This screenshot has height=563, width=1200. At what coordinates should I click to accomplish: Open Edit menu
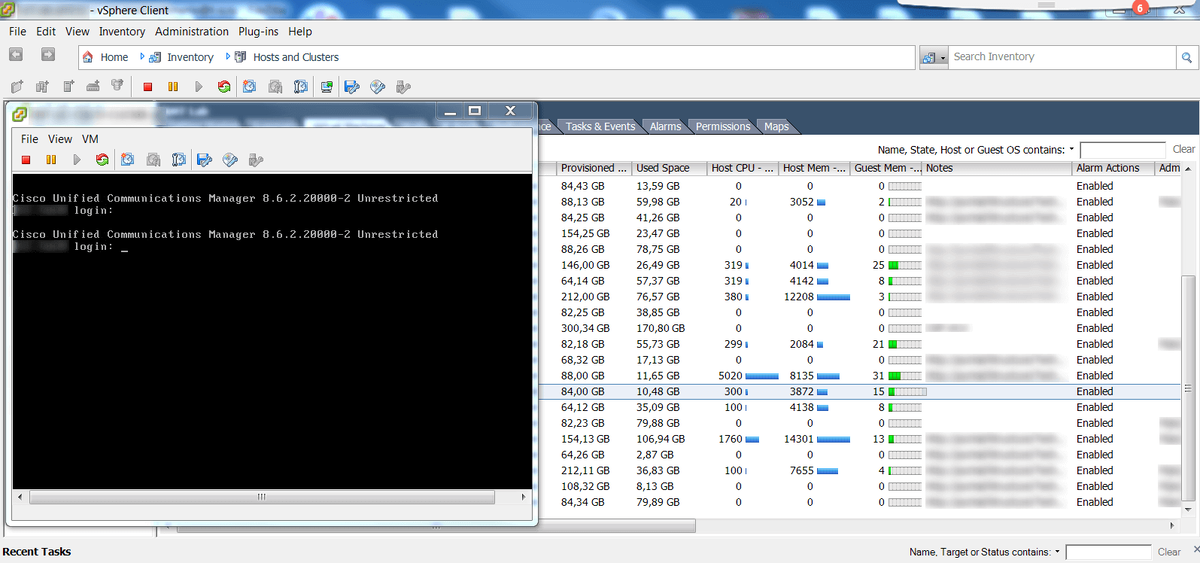click(x=46, y=32)
